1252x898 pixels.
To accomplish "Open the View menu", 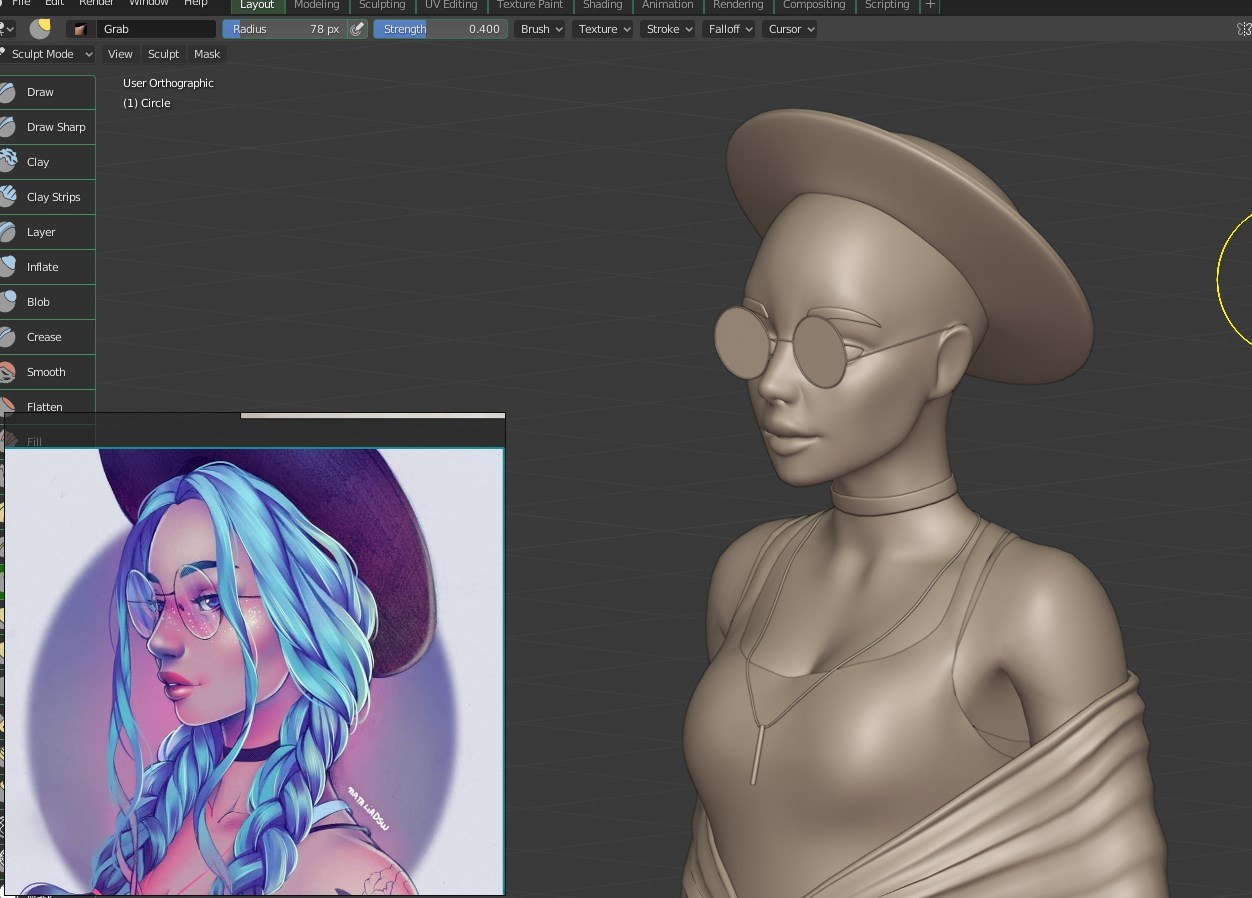I will click(120, 54).
